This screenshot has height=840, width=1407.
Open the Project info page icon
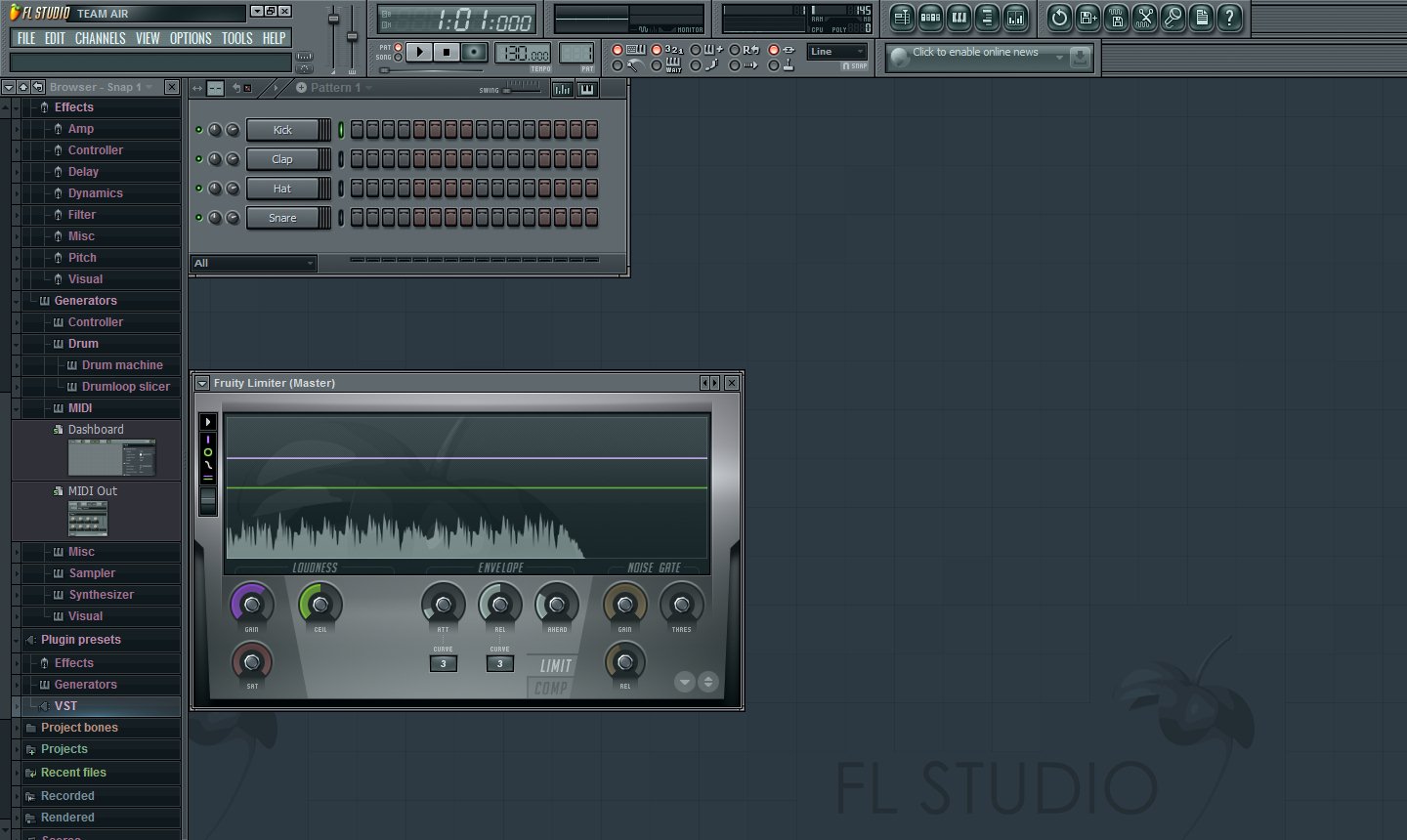point(1201,18)
